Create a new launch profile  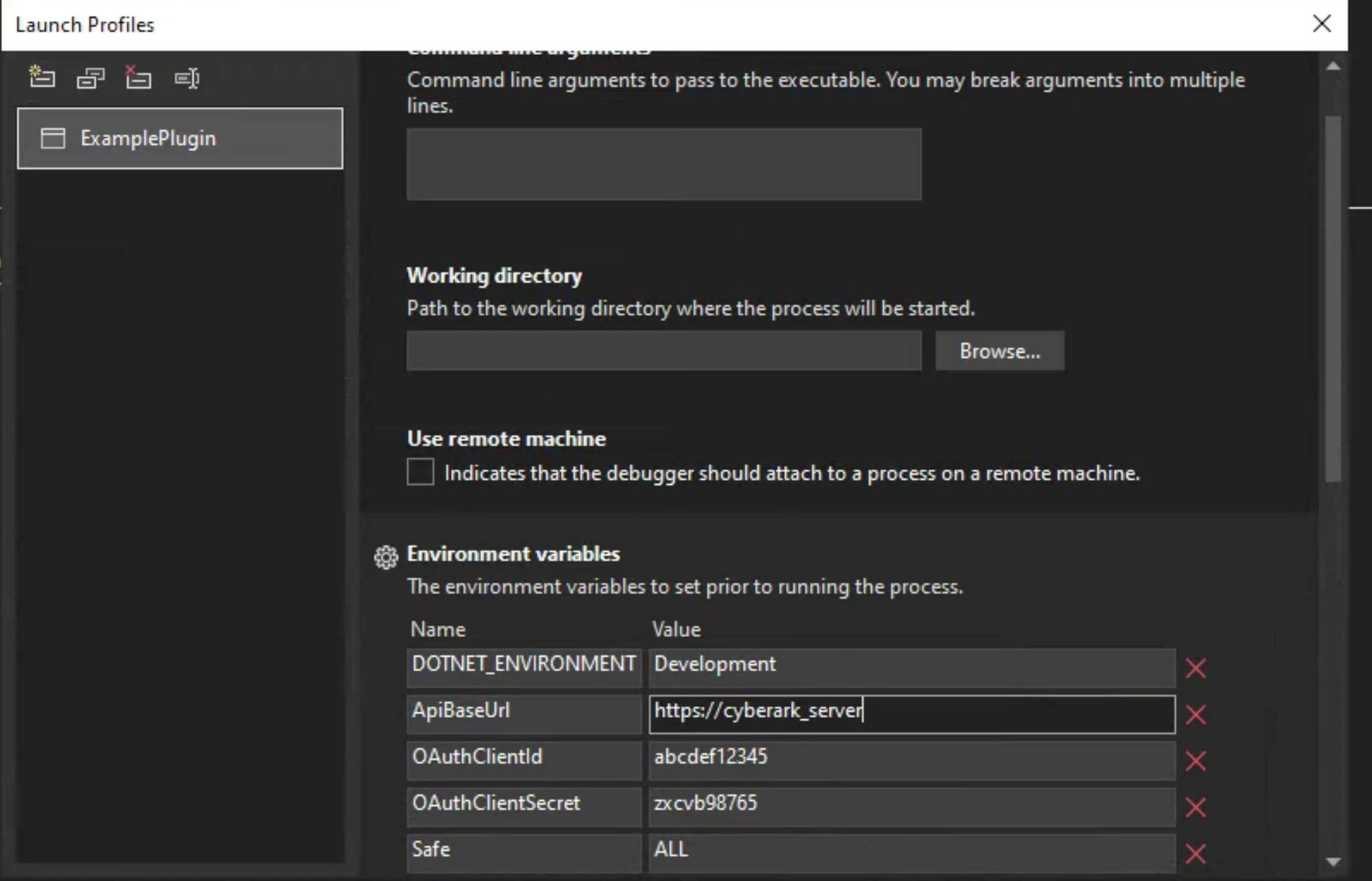click(42, 77)
